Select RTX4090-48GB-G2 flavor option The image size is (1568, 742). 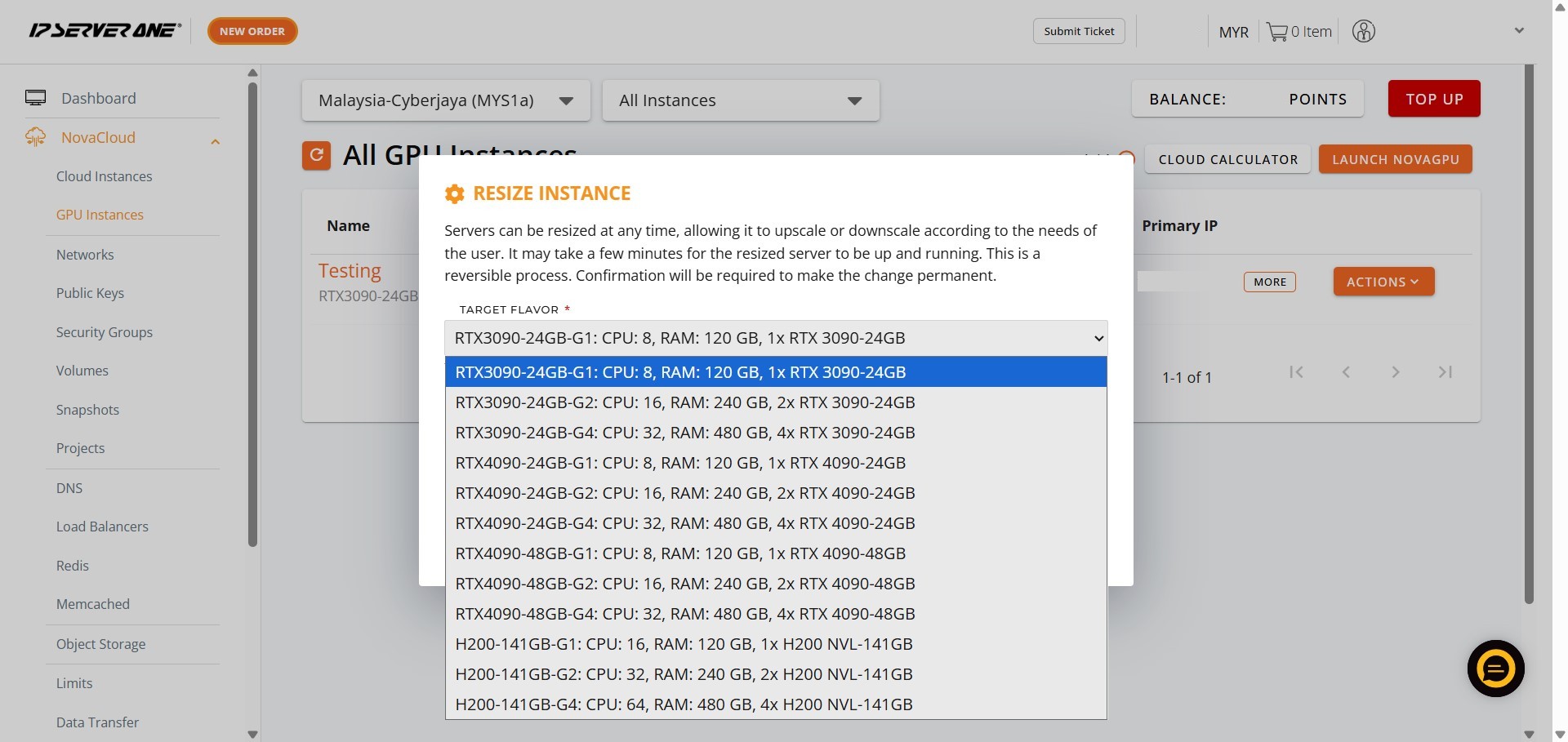[684, 584]
